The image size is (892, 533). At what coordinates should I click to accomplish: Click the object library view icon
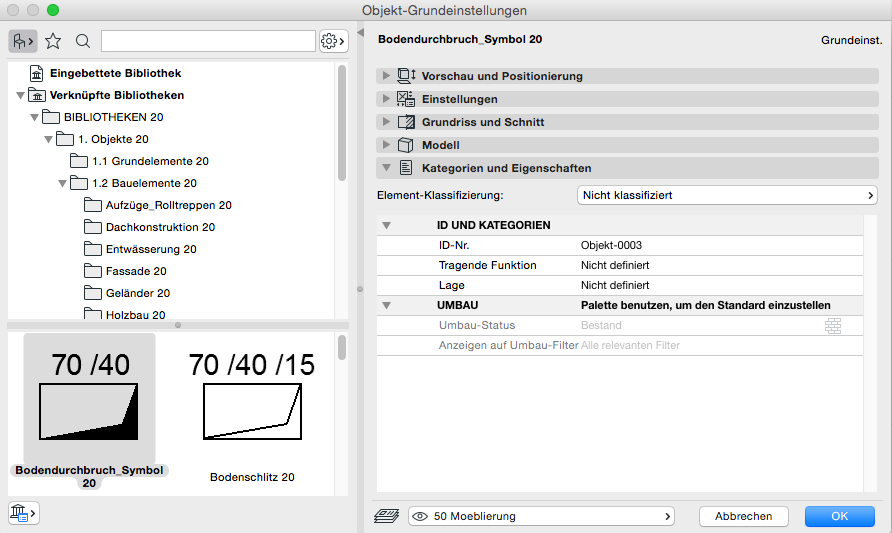(x=22, y=41)
